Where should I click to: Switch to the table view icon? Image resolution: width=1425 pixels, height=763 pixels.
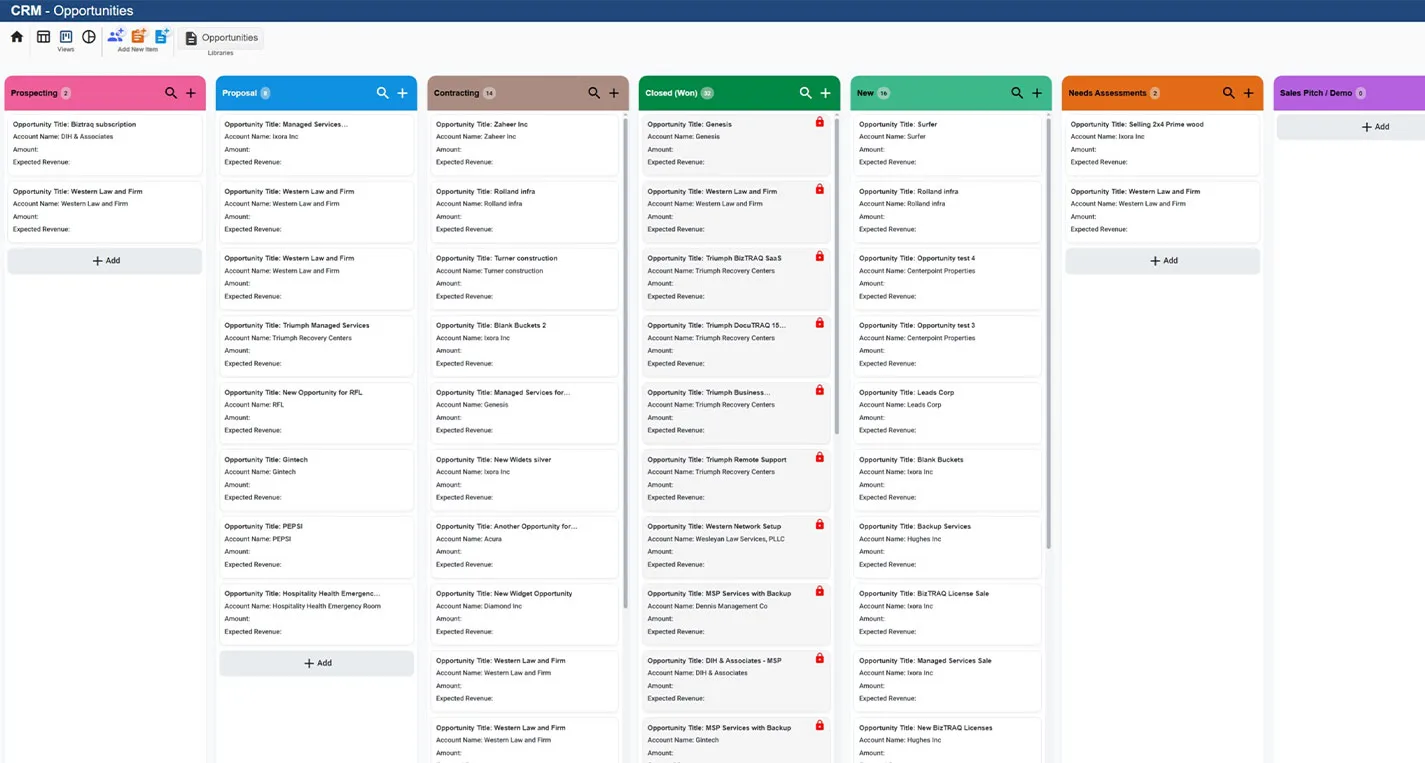point(43,37)
